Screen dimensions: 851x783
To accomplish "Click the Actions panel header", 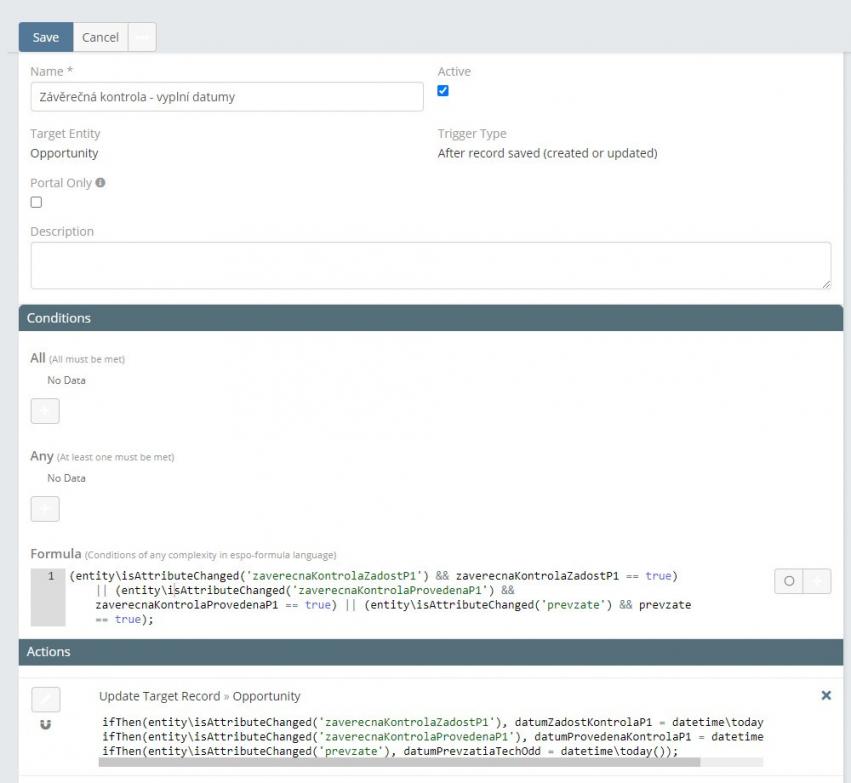I will pos(430,652).
